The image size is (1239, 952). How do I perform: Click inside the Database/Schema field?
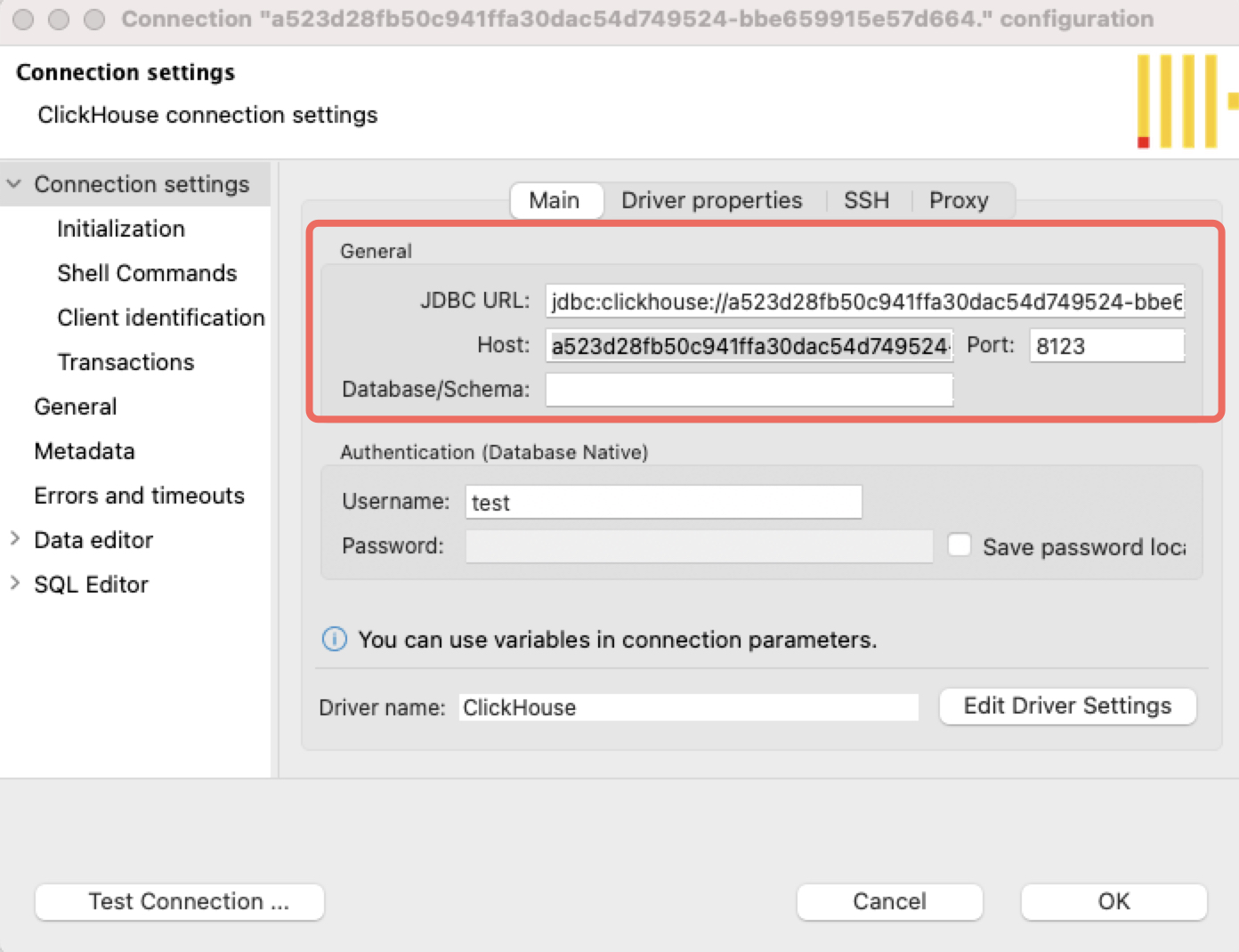pyautogui.click(x=748, y=389)
